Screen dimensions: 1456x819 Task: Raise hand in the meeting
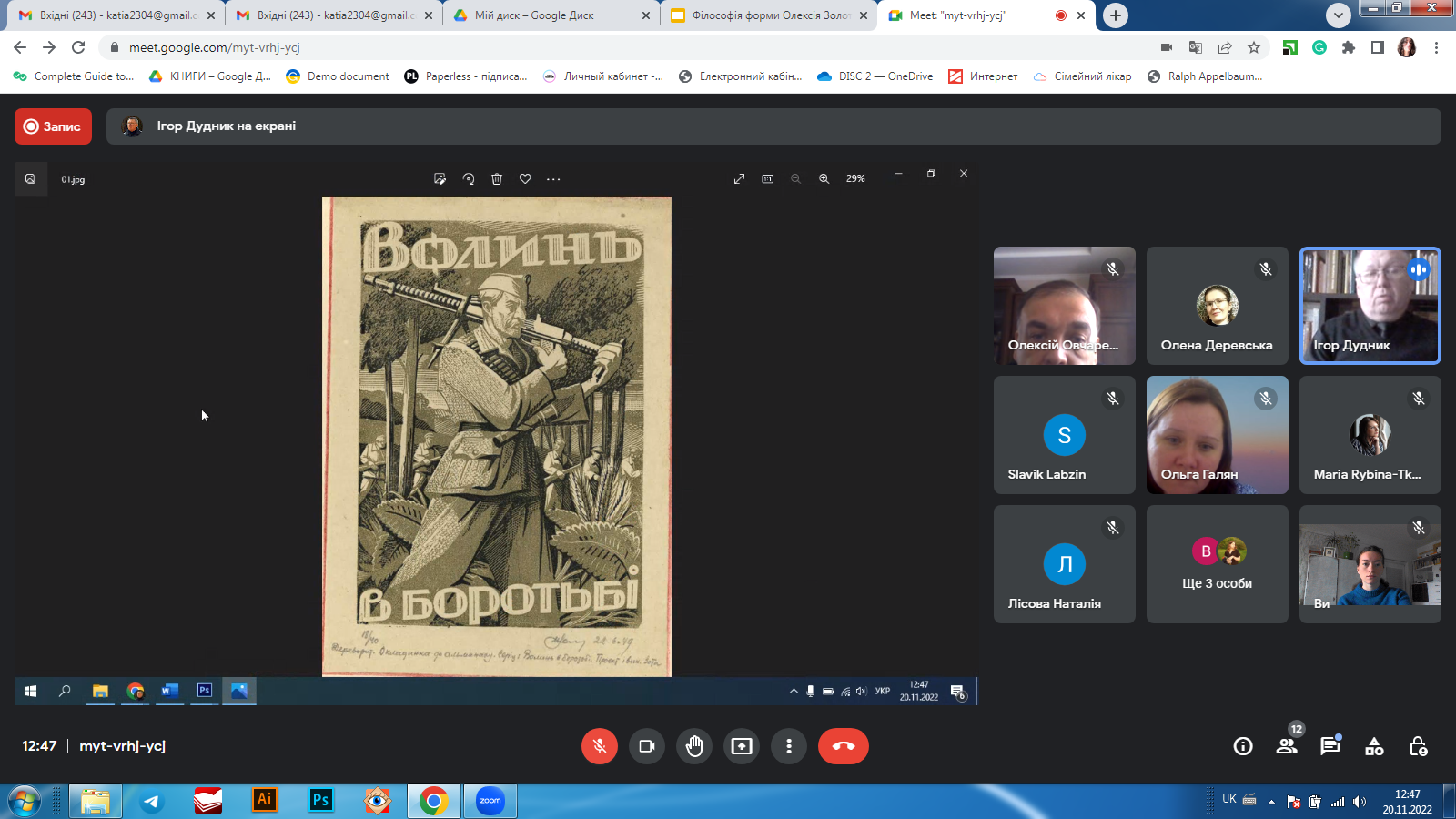point(694,746)
